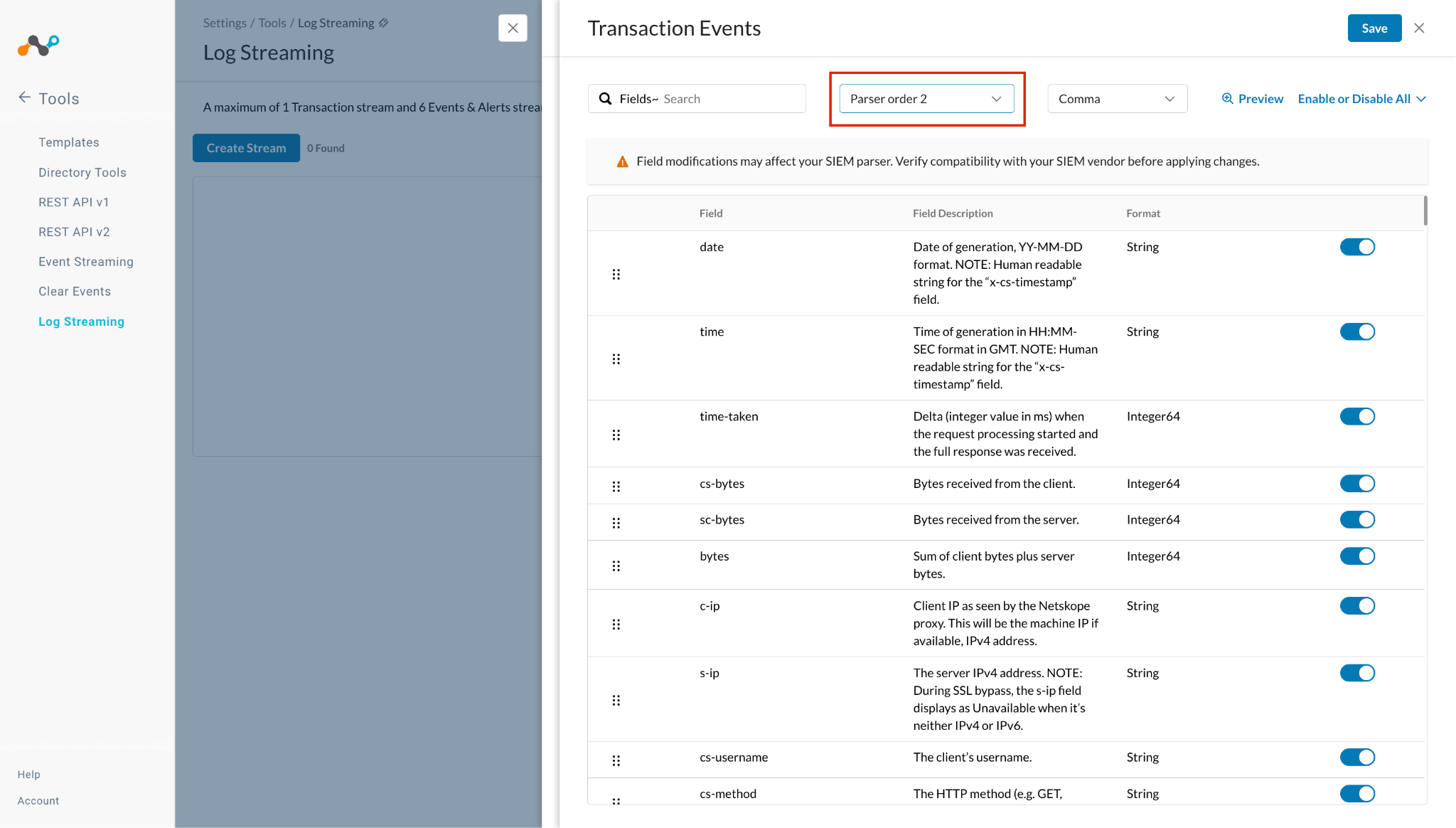Select Log Streaming in the sidebar
Screen dimensions: 1456x828
pos(81,322)
